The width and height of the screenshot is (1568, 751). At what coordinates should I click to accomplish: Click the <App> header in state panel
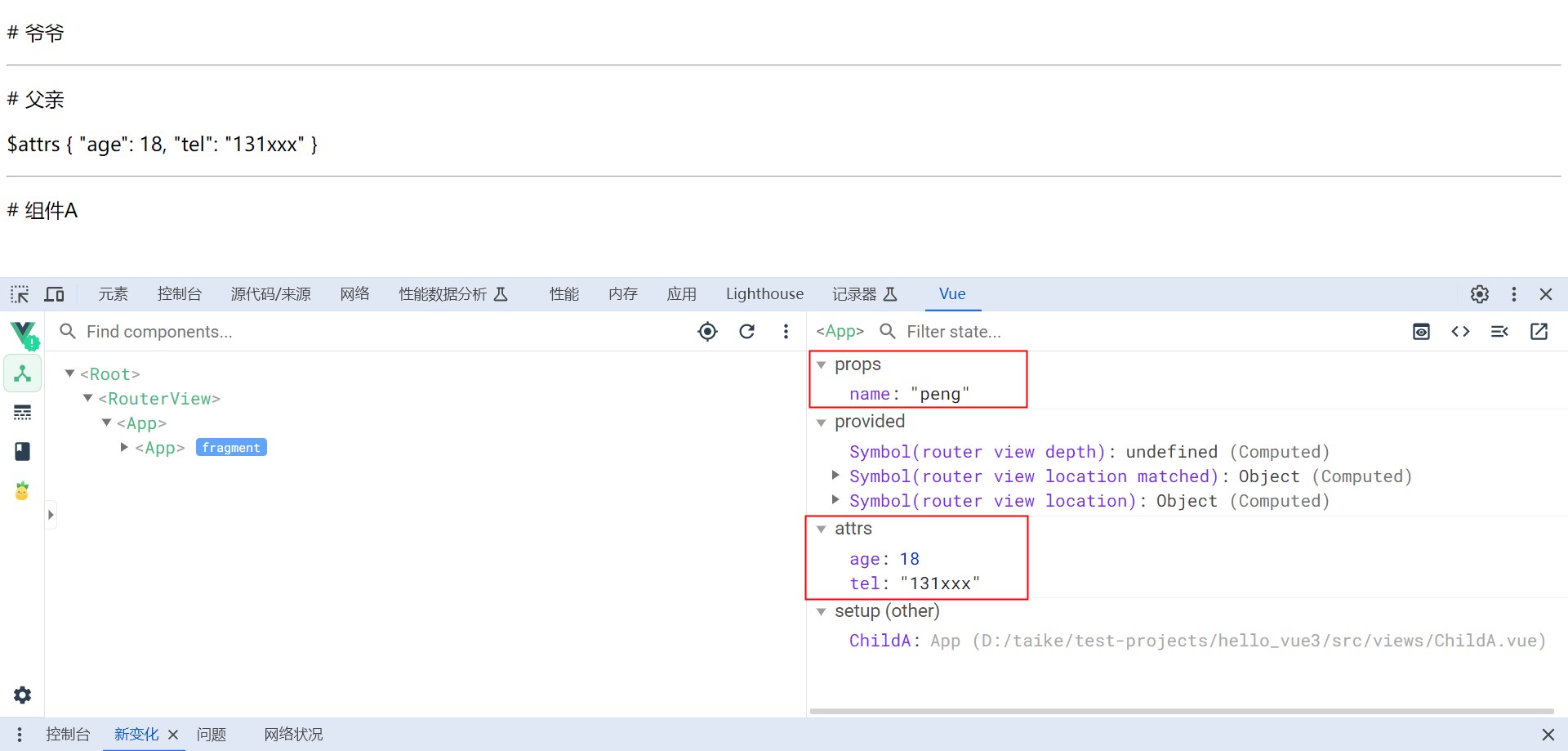pos(840,331)
